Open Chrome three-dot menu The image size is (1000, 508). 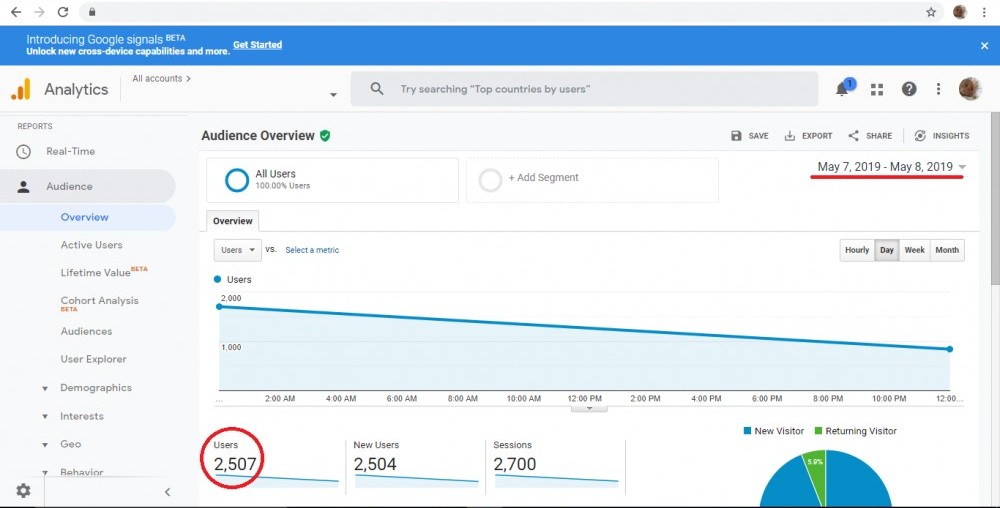click(x=984, y=12)
